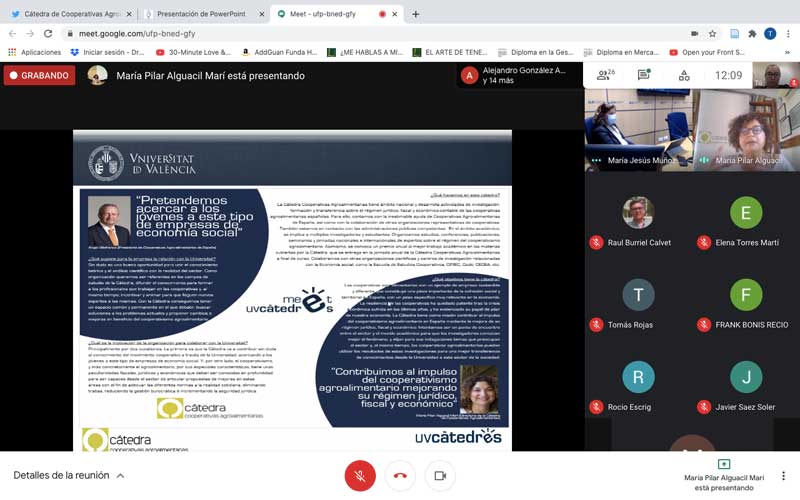Click the presenting screen share icon
Image resolution: width=800 pixels, height=500 pixels.
pyautogui.click(x=724, y=465)
